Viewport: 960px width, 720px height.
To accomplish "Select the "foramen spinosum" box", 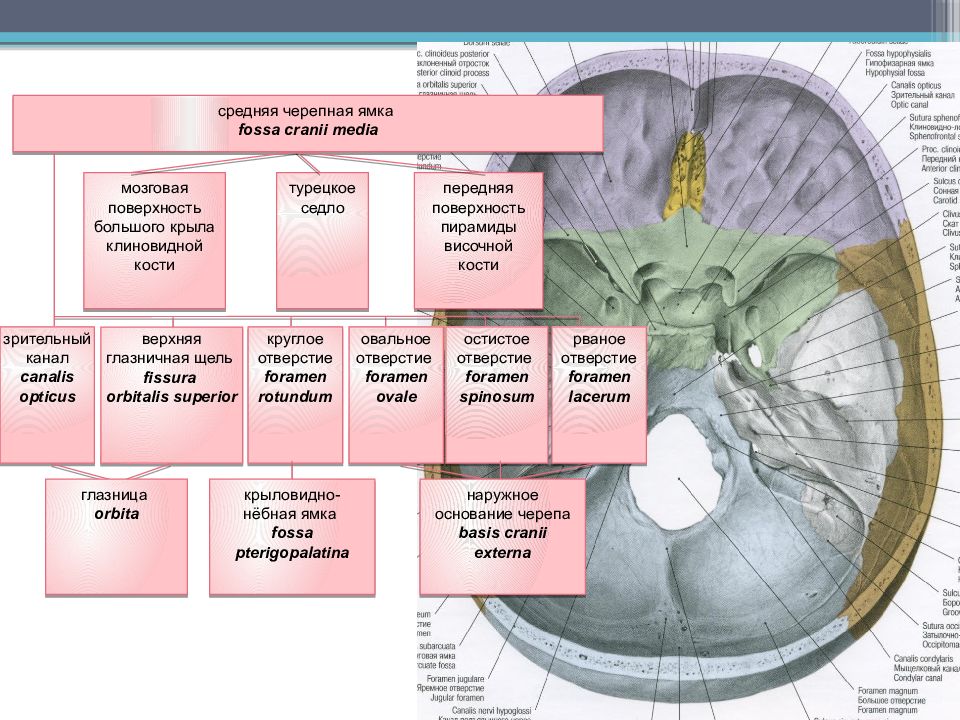I will pos(496,395).
